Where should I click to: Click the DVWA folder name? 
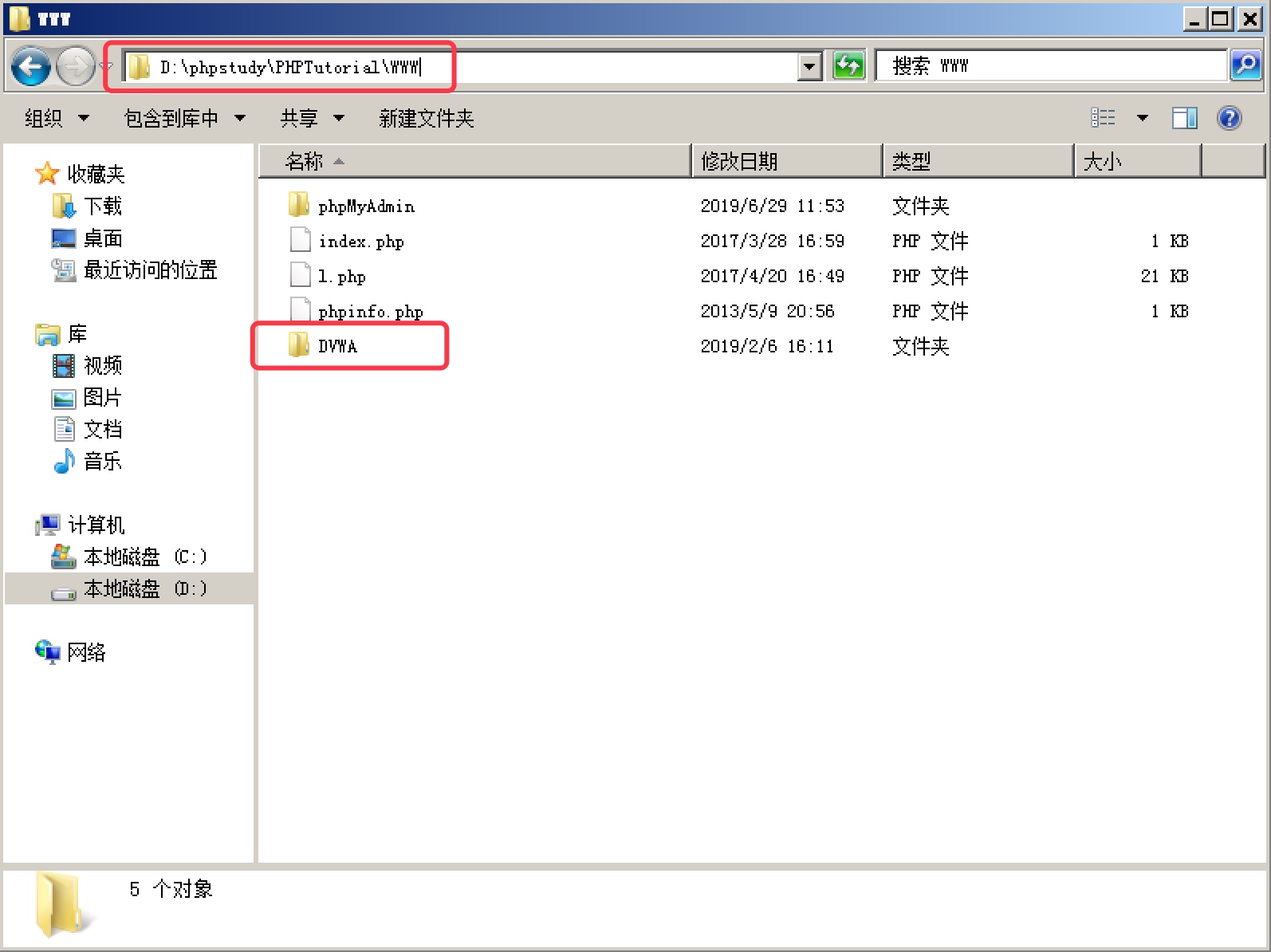point(338,347)
